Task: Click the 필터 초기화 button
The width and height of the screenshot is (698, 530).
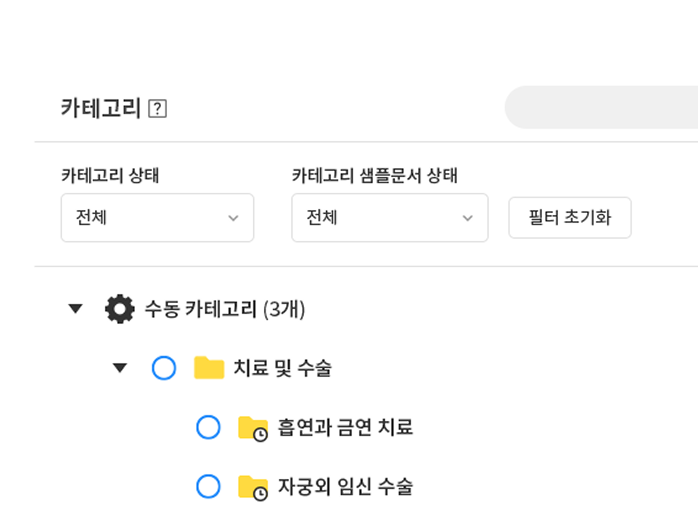Action: [x=570, y=218]
